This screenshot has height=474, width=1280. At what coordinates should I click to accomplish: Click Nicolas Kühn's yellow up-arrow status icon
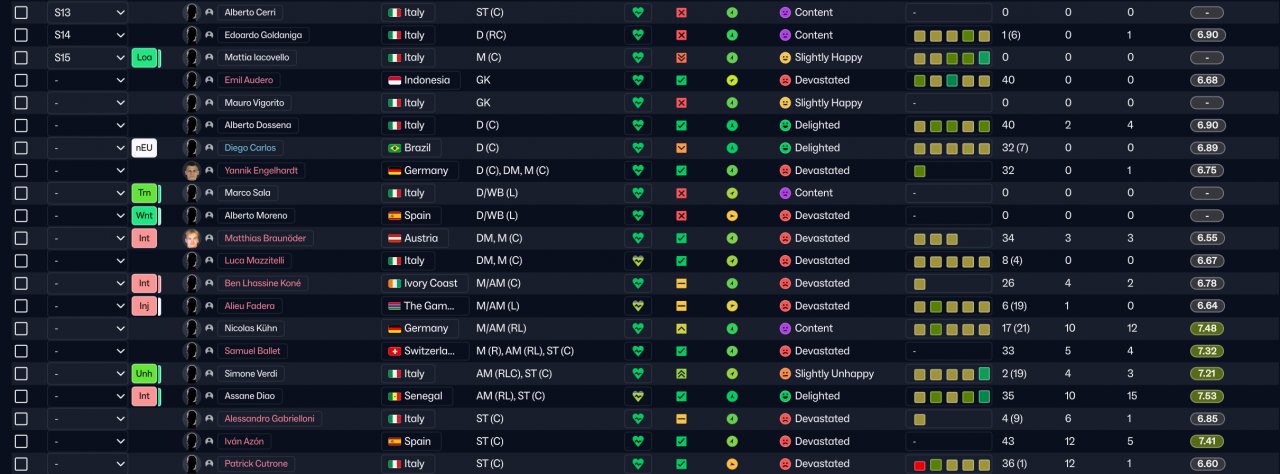[681, 328]
